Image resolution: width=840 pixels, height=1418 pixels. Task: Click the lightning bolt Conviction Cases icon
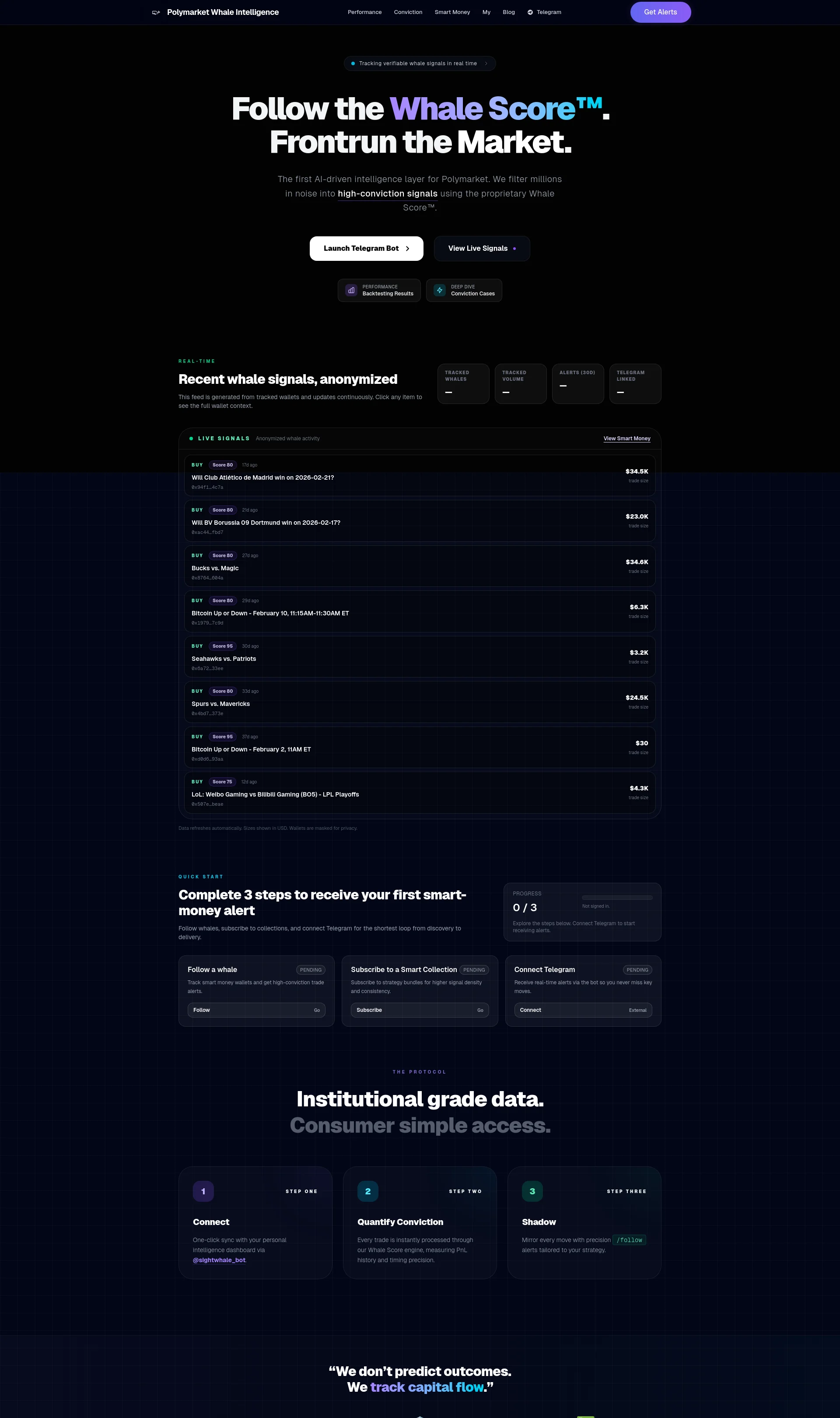(439, 291)
